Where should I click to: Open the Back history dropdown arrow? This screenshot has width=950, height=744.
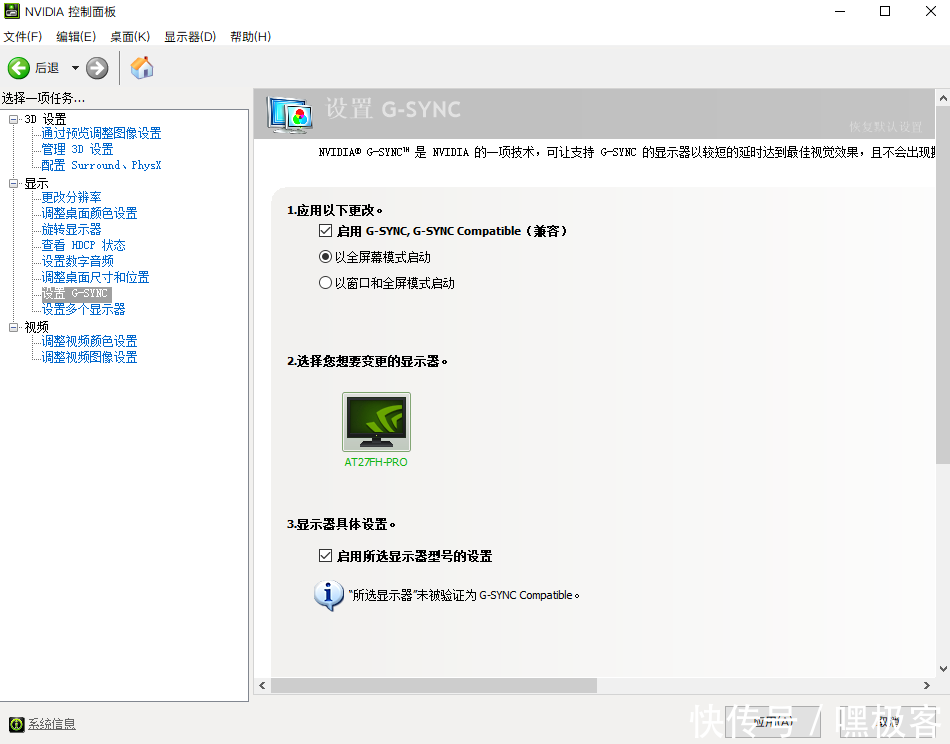pos(75,68)
